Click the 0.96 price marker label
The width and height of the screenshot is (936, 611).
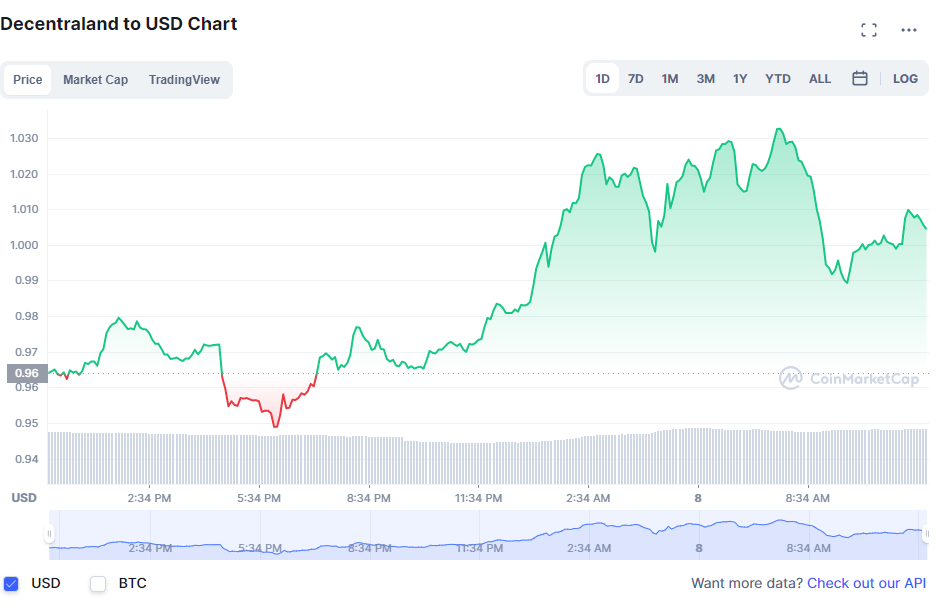pyautogui.click(x=27, y=373)
